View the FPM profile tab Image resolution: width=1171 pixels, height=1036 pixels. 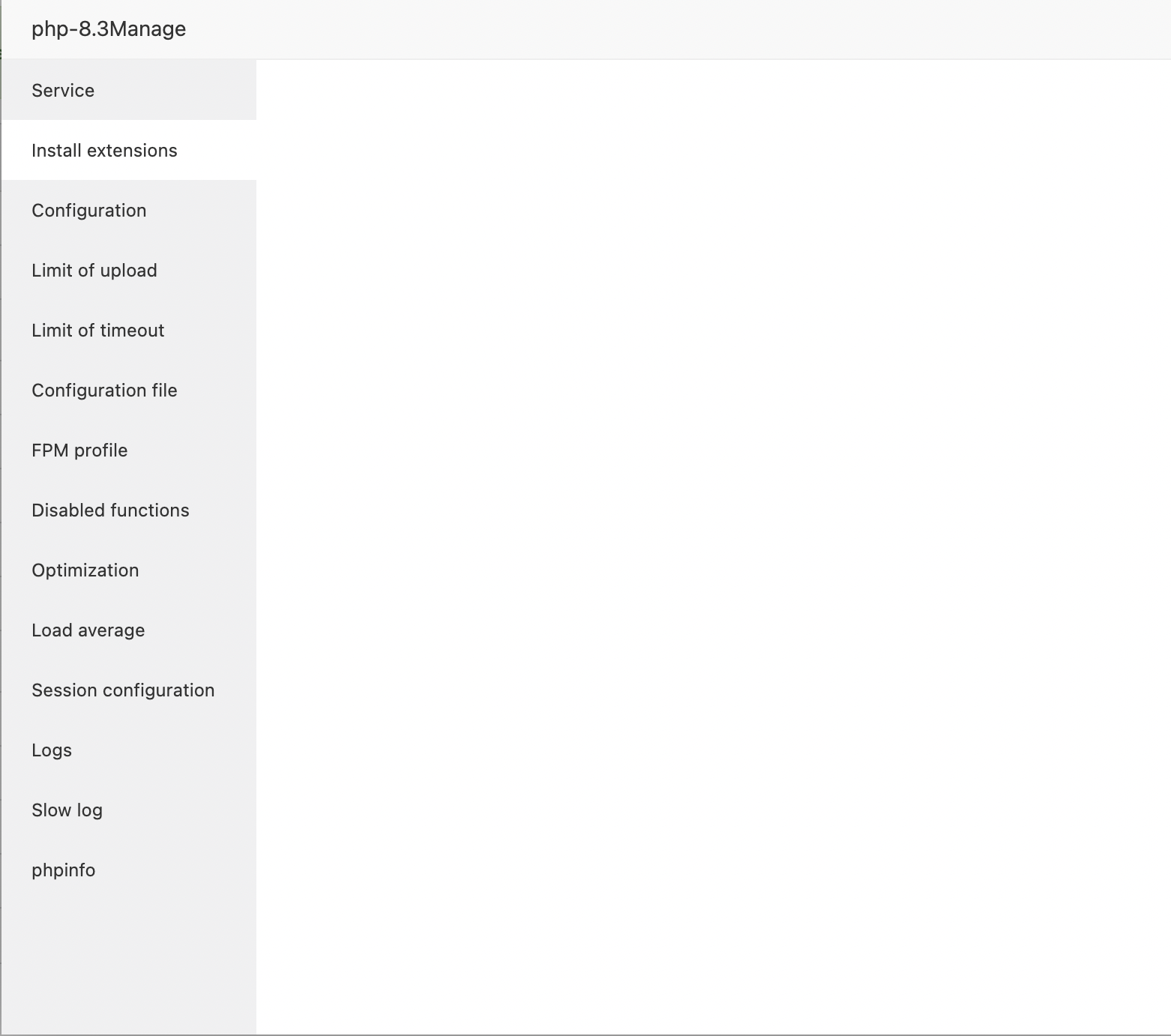point(129,450)
